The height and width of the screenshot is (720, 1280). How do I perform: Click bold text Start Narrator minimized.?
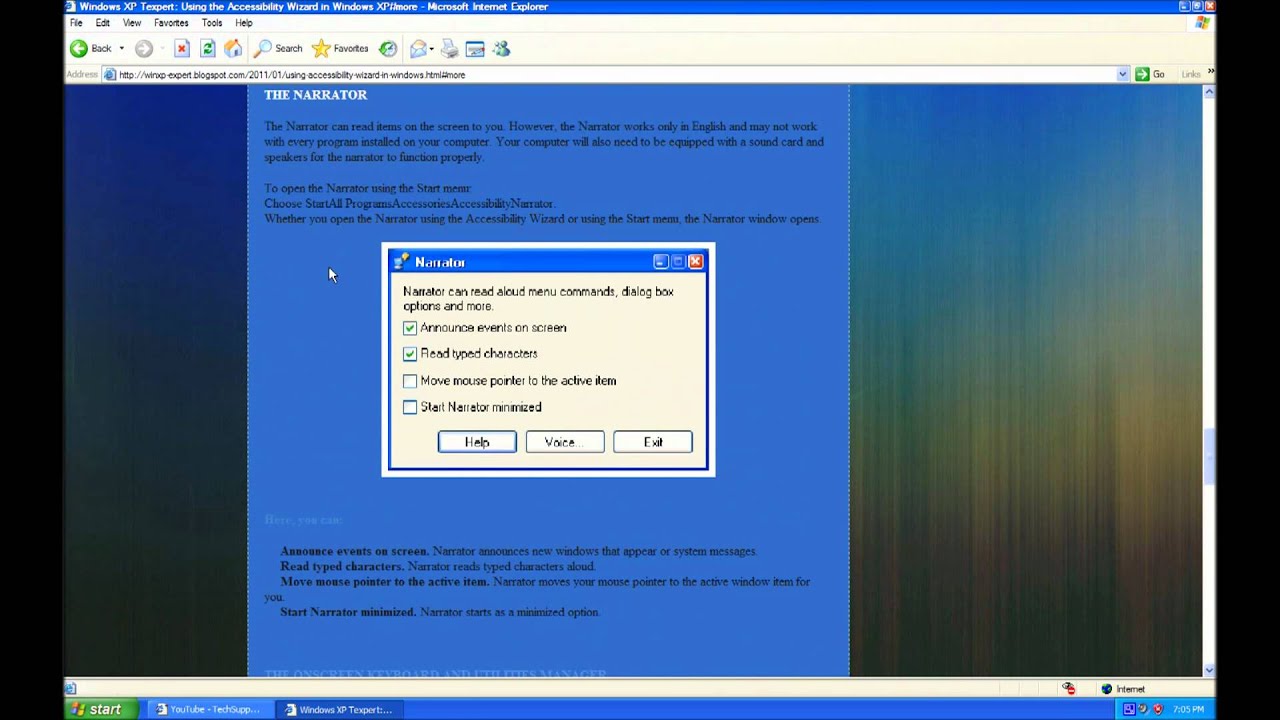348,612
